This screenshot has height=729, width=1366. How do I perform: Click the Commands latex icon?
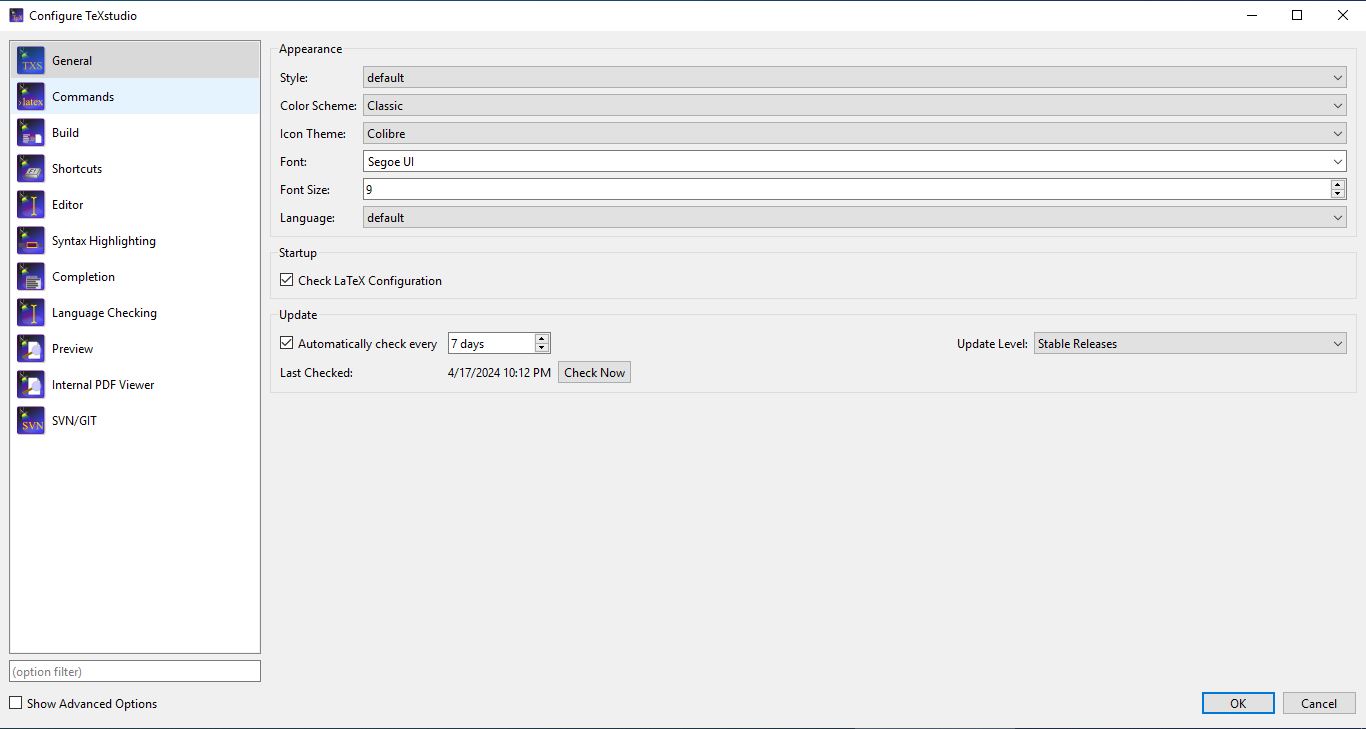(x=31, y=97)
